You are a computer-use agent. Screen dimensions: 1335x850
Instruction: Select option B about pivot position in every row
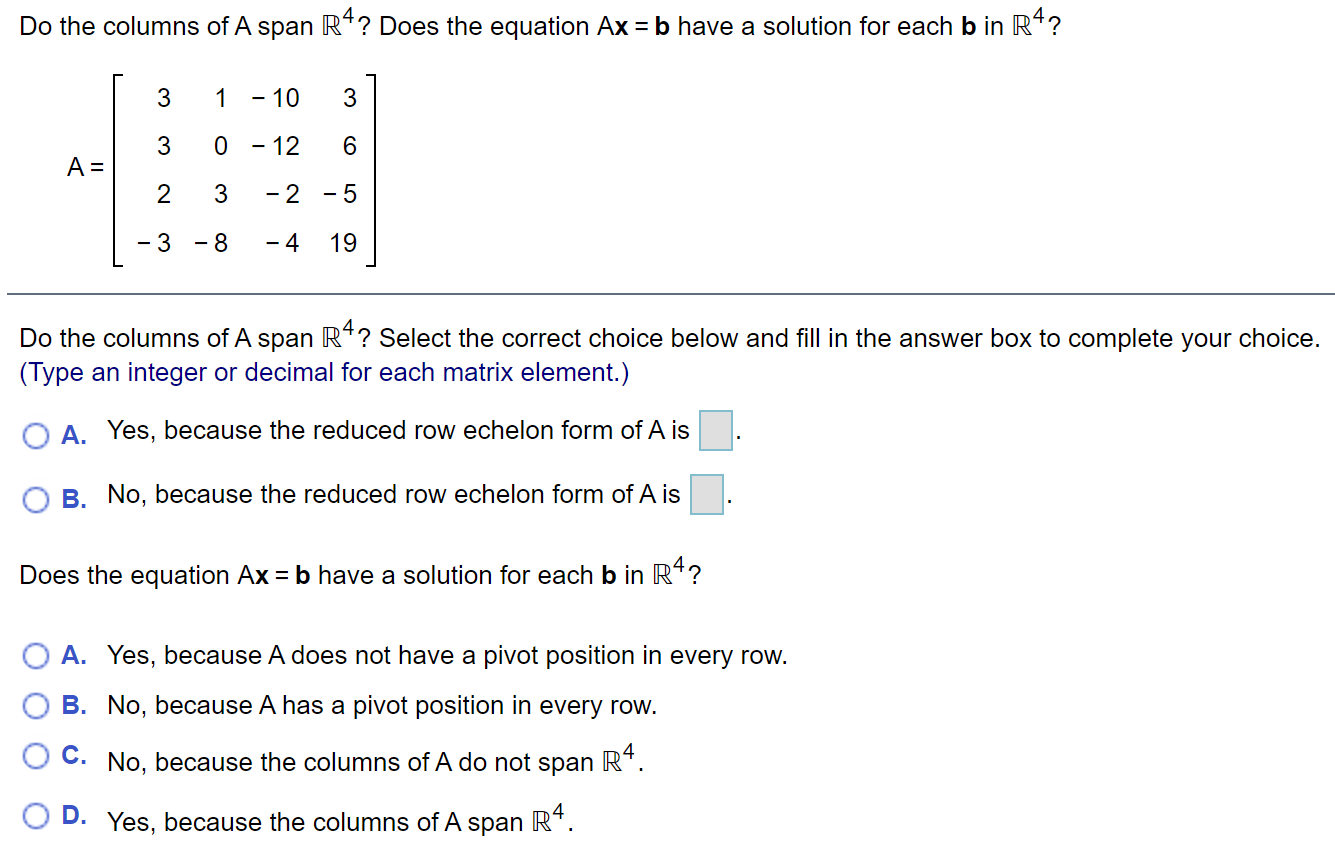pyautogui.click(x=36, y=705)
